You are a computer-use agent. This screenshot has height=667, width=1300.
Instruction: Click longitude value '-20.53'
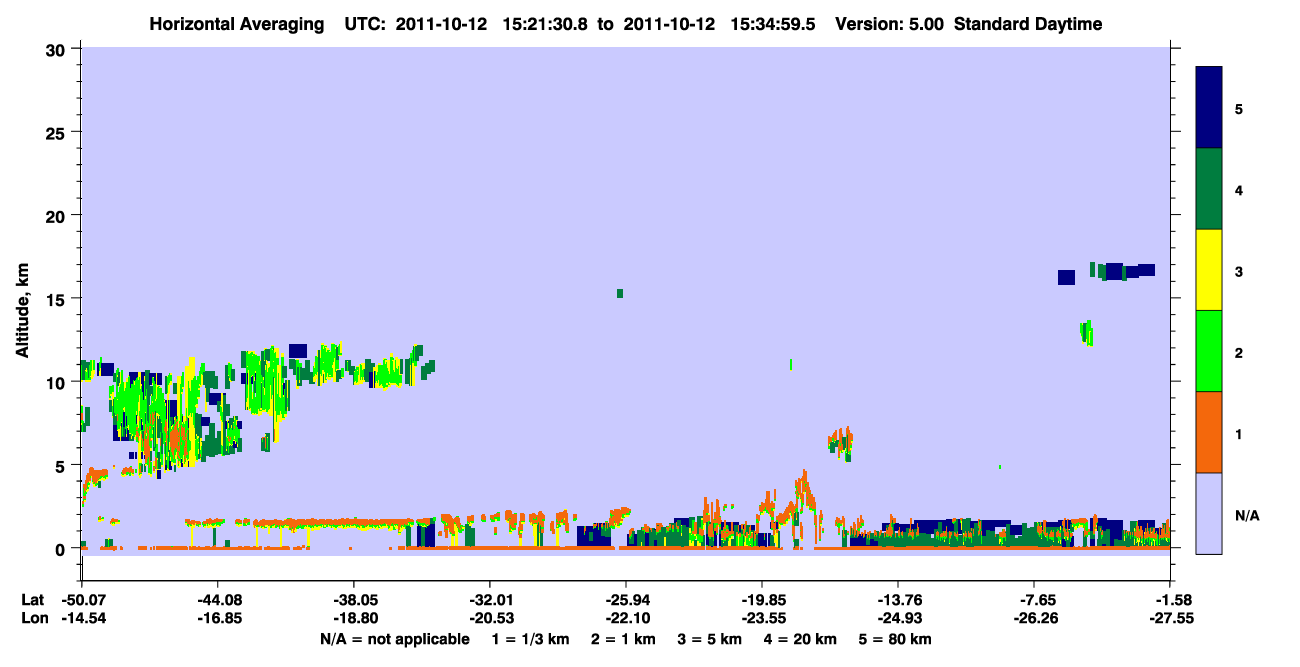click(489, 619)
